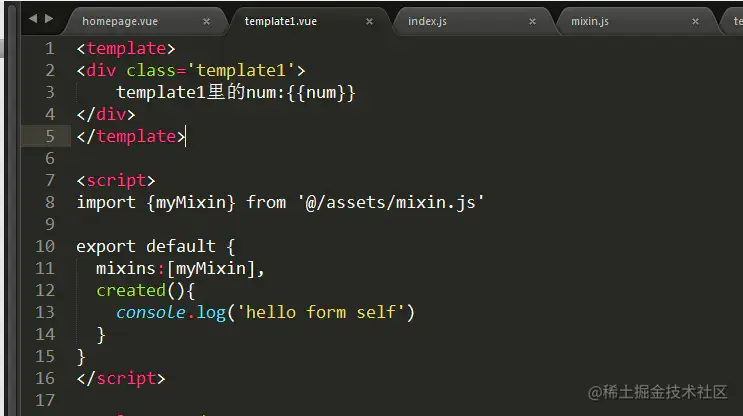Close the template1.vue tab
Image resolution: width=743 pixels, height=416 pixels.
(369, 21)
